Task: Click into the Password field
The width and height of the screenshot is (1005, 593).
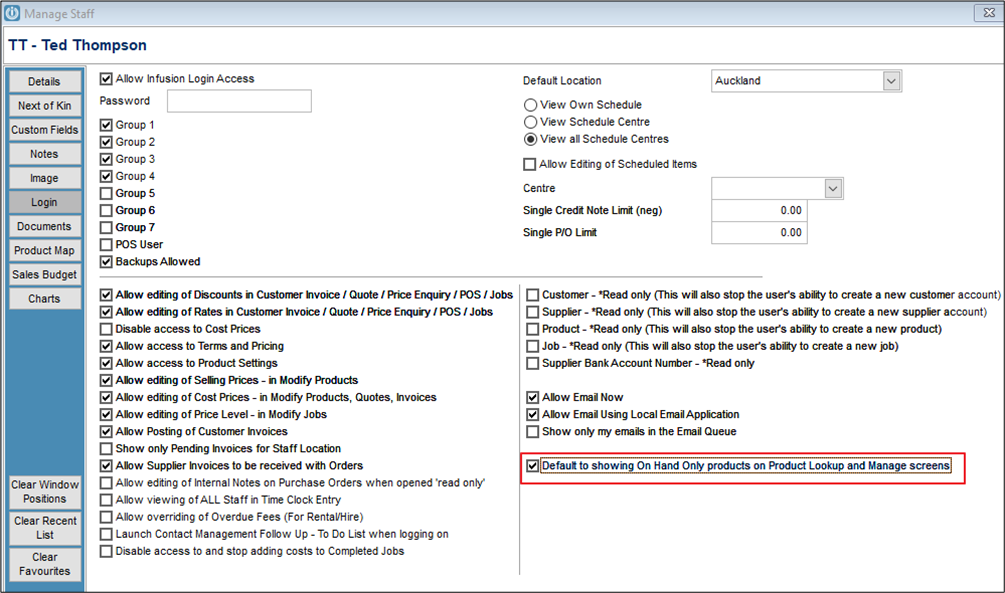Action: pyautogui.click(x=239, y=101)
